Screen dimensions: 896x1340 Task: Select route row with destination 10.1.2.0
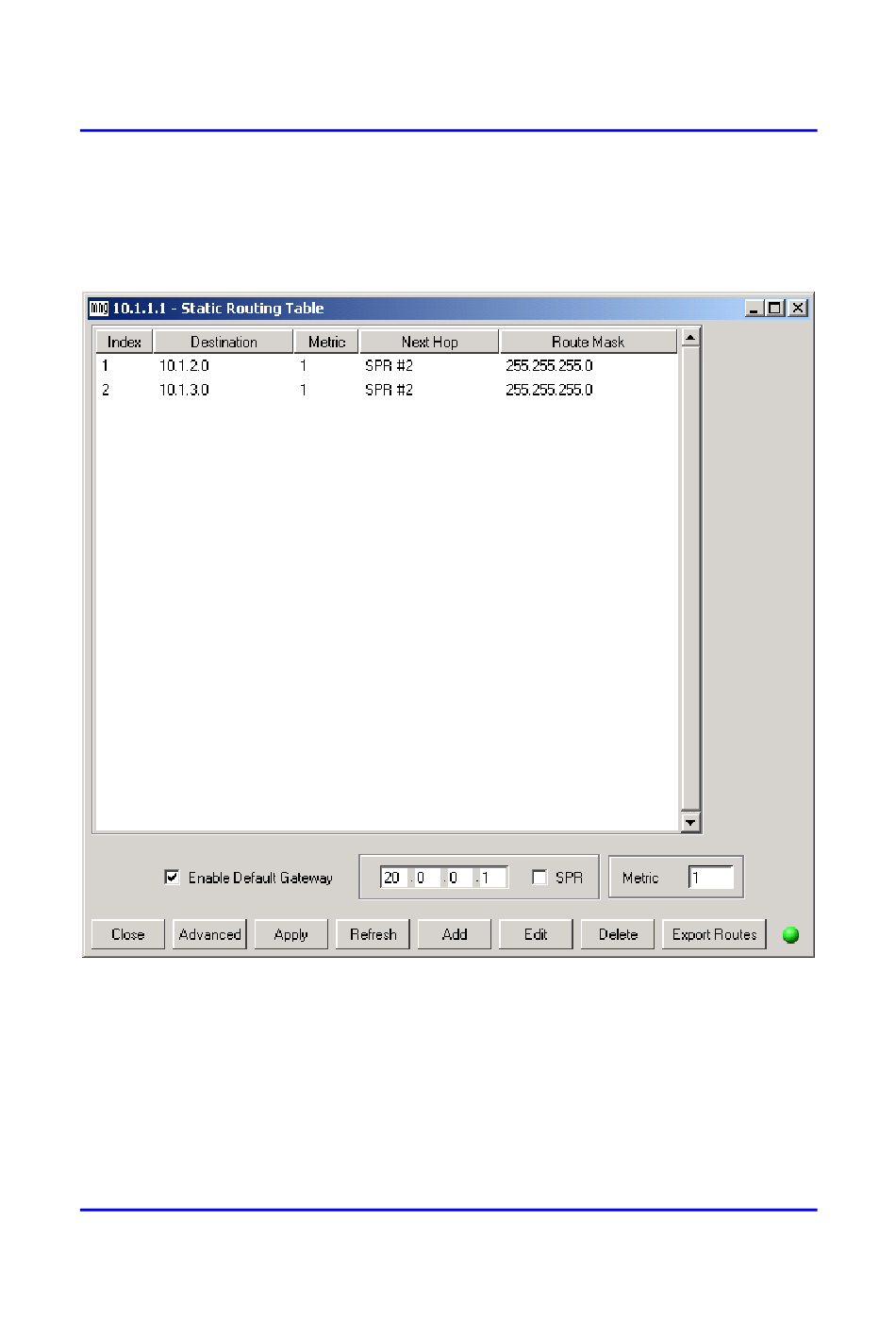click(386, 365)
